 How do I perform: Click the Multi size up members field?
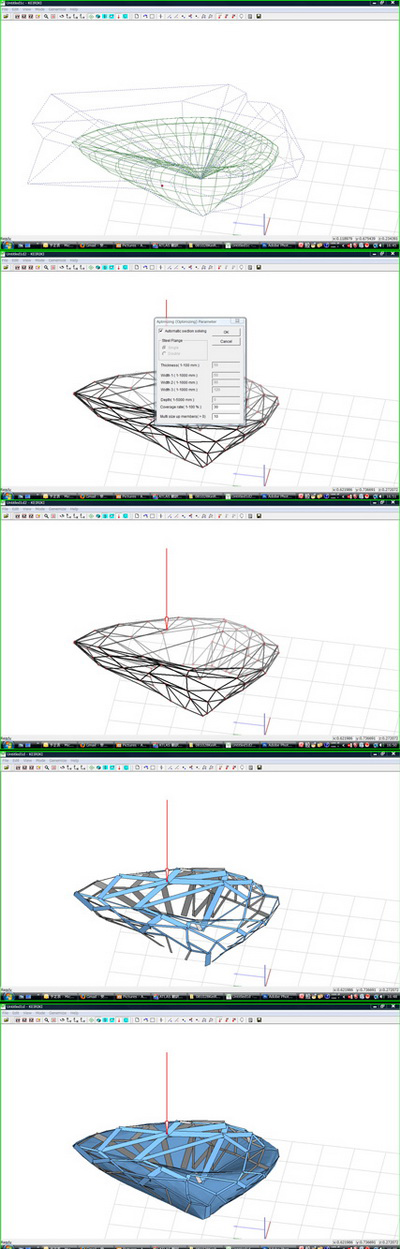pyautogui.click(x=225, y=416)
